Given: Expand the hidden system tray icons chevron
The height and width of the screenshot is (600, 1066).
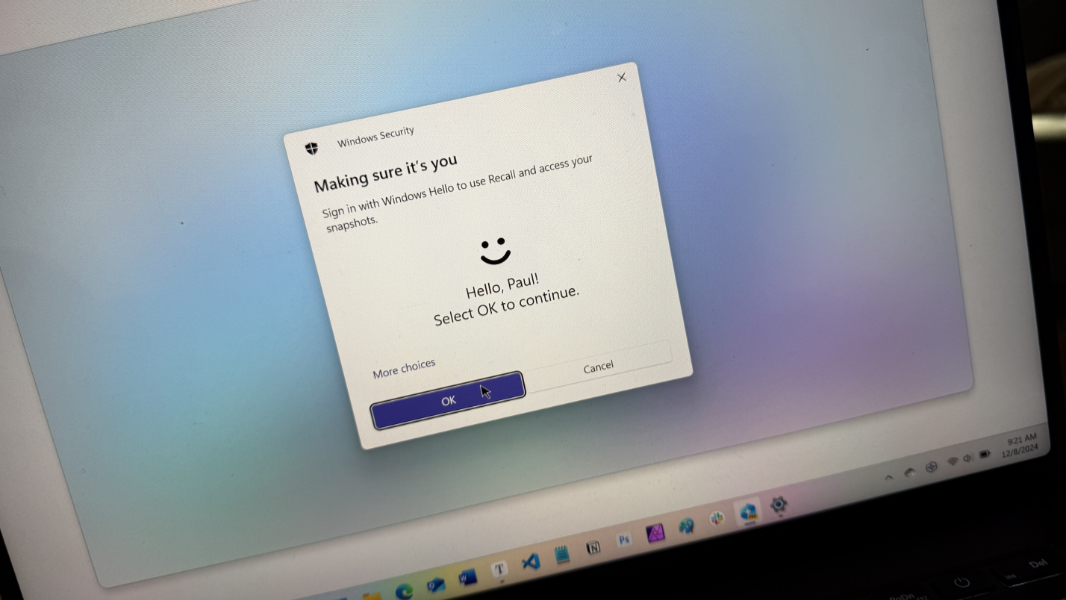Looking at the screenshot, I should click(889, 478).
